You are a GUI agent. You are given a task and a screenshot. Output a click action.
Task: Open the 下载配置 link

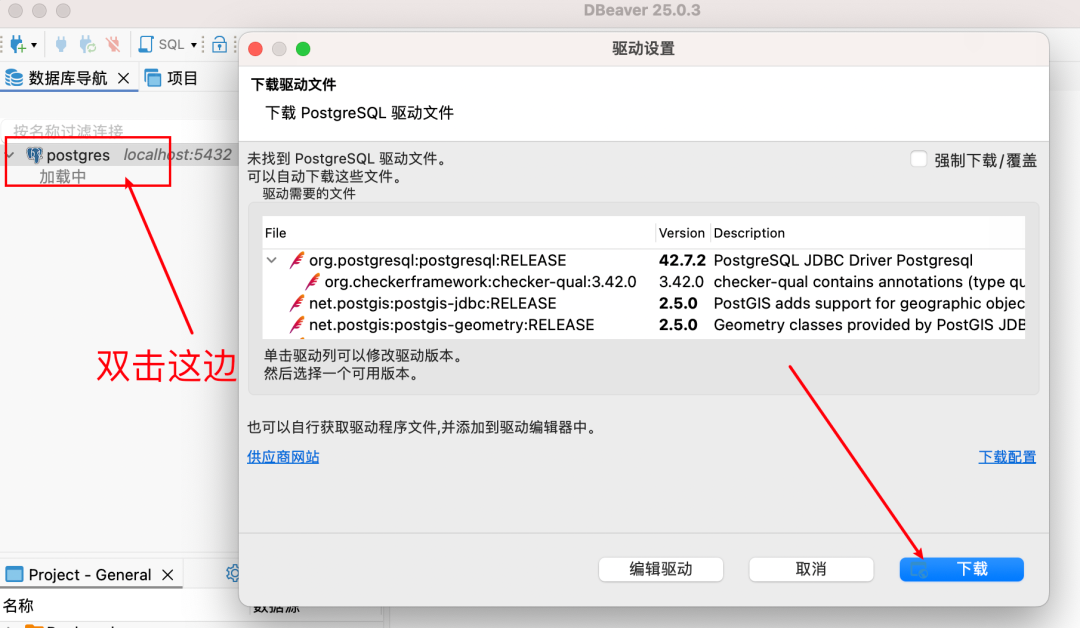coord(1007,457)
